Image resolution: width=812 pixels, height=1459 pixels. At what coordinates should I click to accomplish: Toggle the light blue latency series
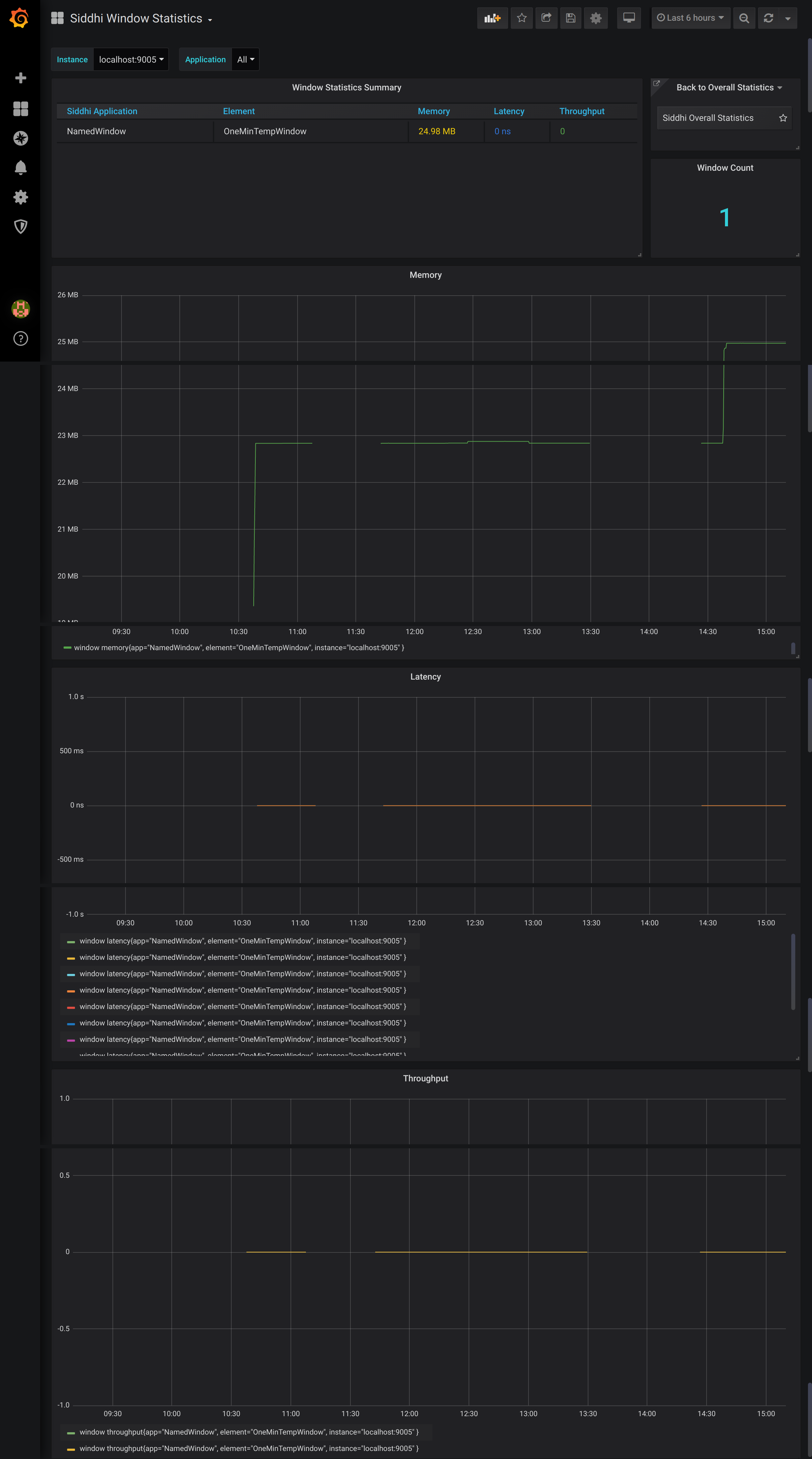tap(242, 974)
